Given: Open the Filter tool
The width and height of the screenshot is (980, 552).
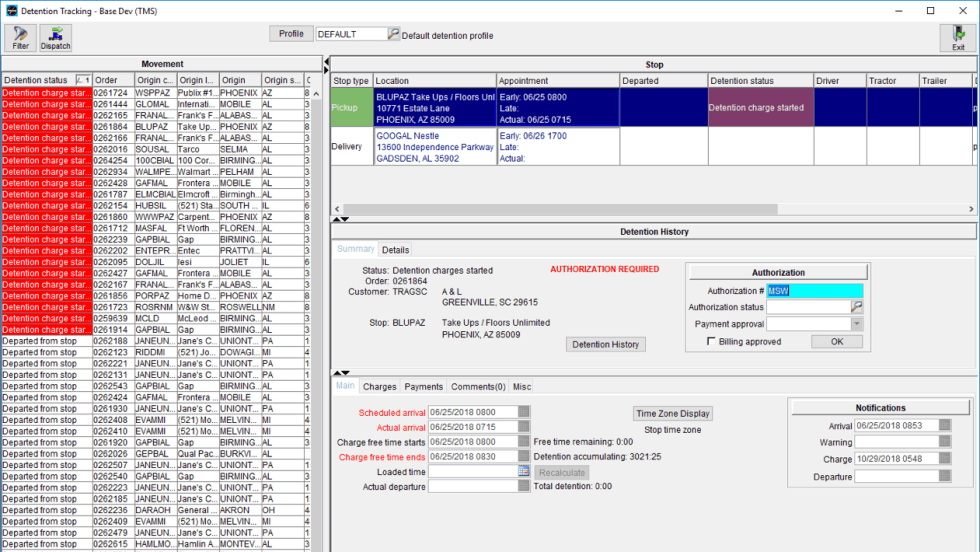Looking at the screenshot, I should (20, 38).
